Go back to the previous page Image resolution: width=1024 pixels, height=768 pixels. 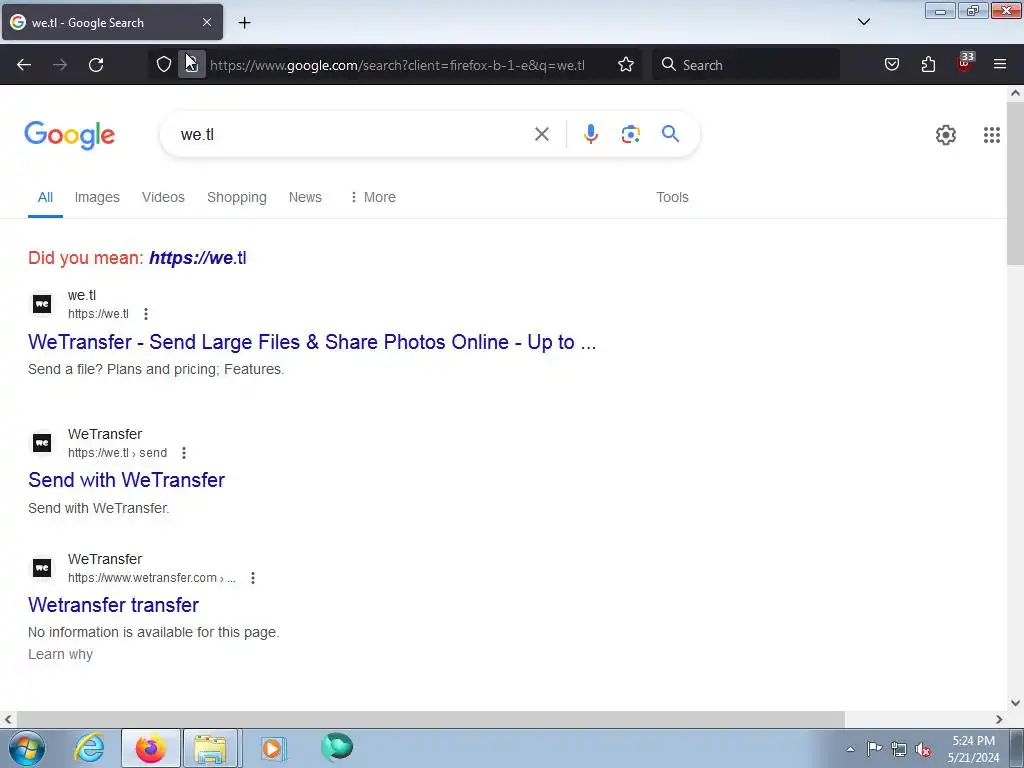(24, 65)
